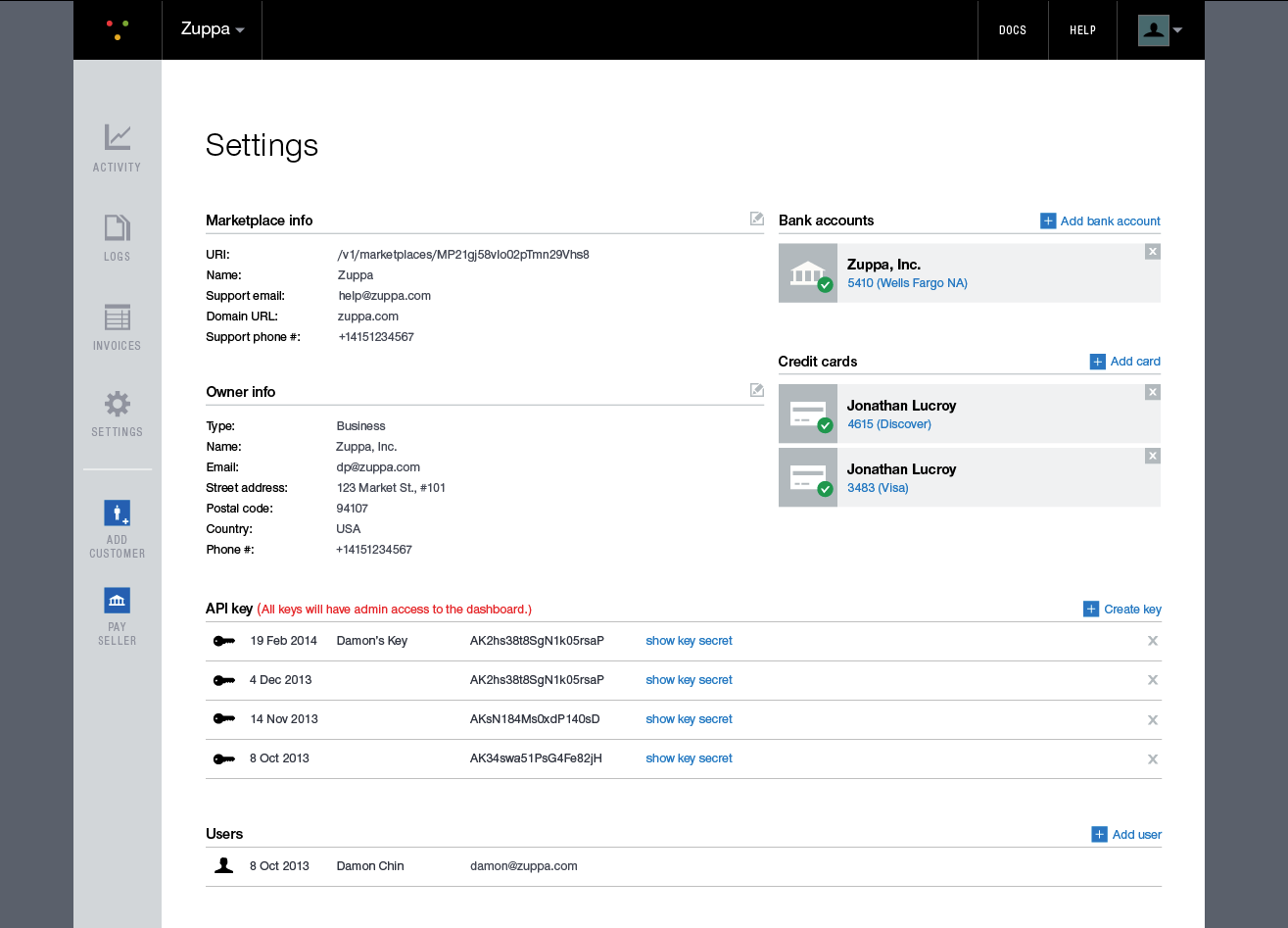The width and height of the screenshot is (1288, 928).
Task: Open the Zuppa marketplace dropdown
Action: pos(213,29)
